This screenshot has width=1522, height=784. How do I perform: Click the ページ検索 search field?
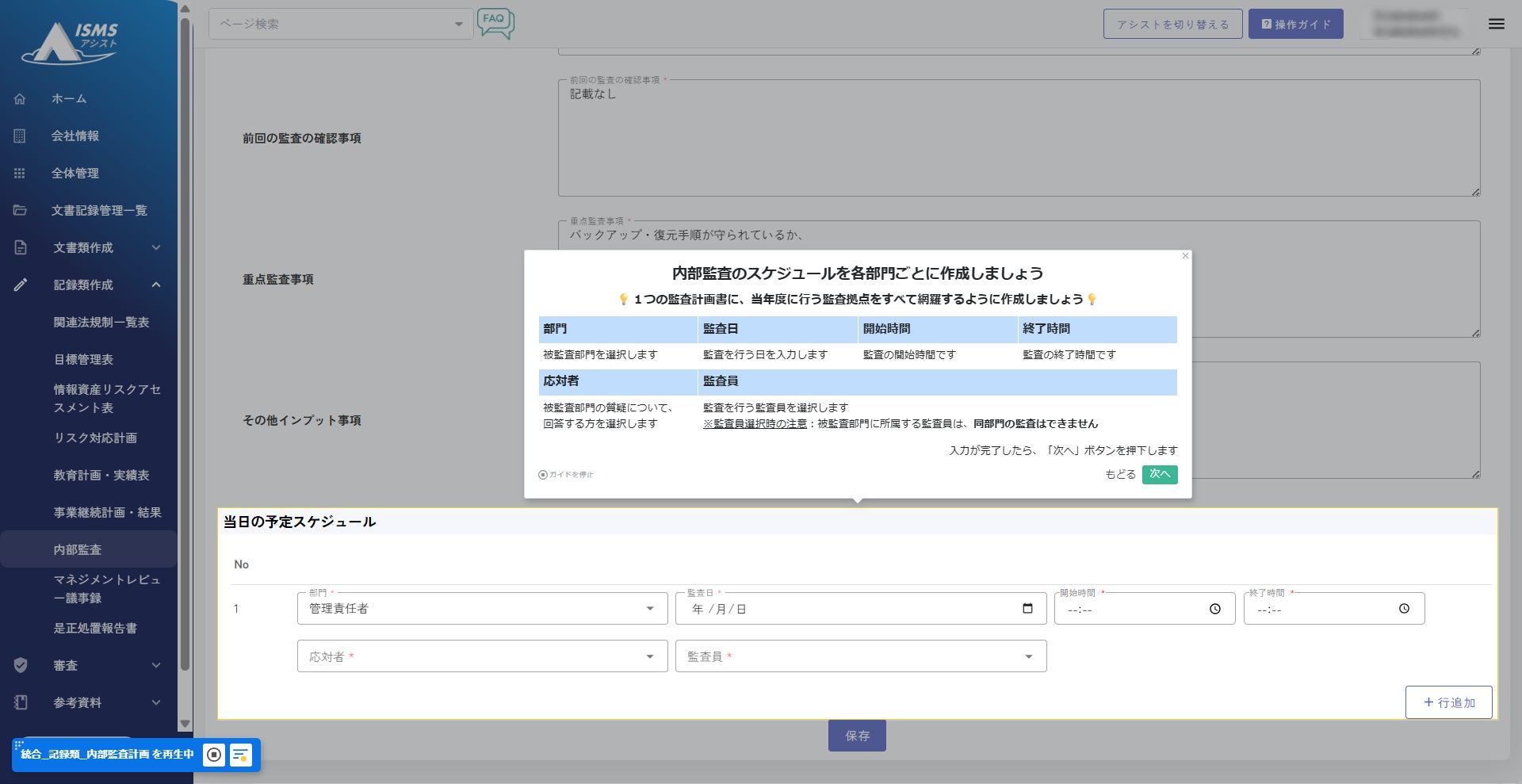click(x=333, y=24)
